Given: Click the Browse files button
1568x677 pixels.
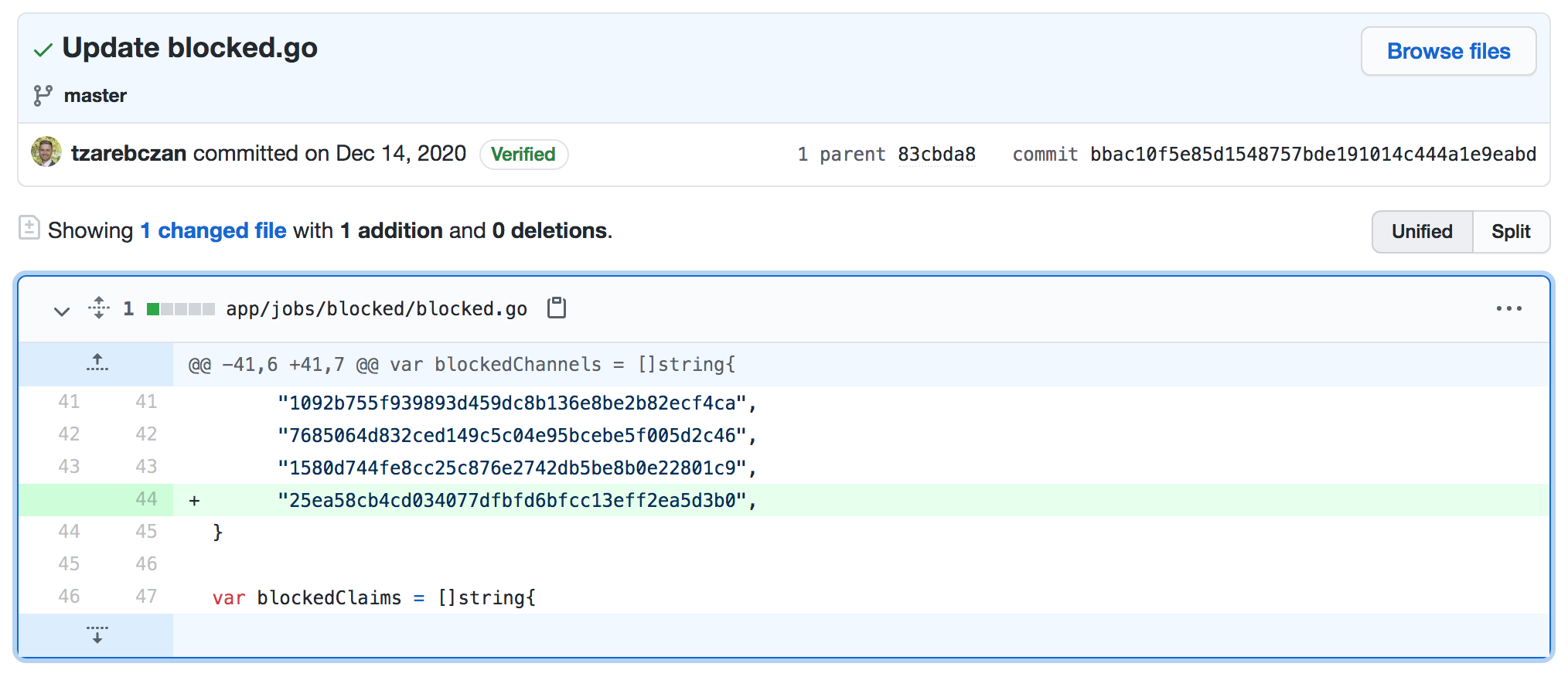Looking at the screenshot, I should click(1448, 51).
